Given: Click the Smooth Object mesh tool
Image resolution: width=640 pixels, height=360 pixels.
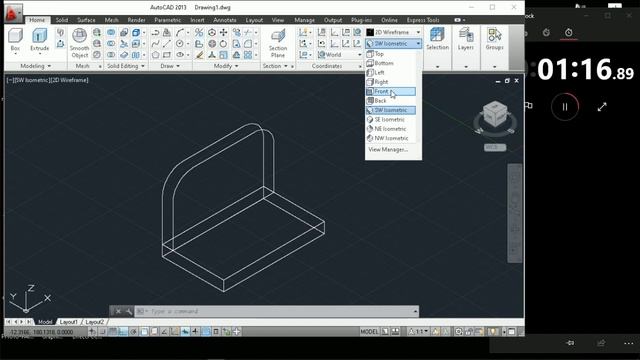Looking at the screenshot, I should tap(79, 43).
